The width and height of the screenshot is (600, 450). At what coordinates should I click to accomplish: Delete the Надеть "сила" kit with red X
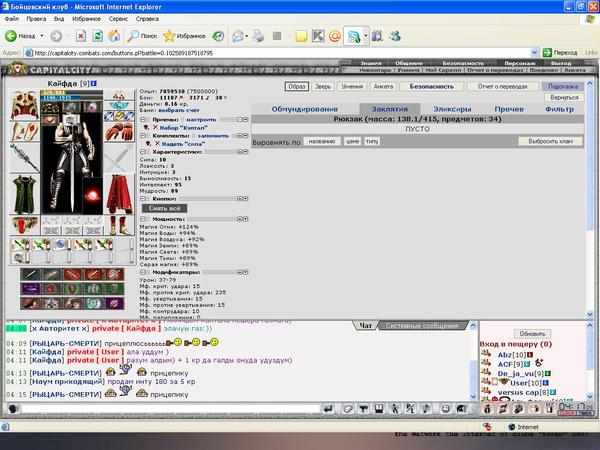157,143
